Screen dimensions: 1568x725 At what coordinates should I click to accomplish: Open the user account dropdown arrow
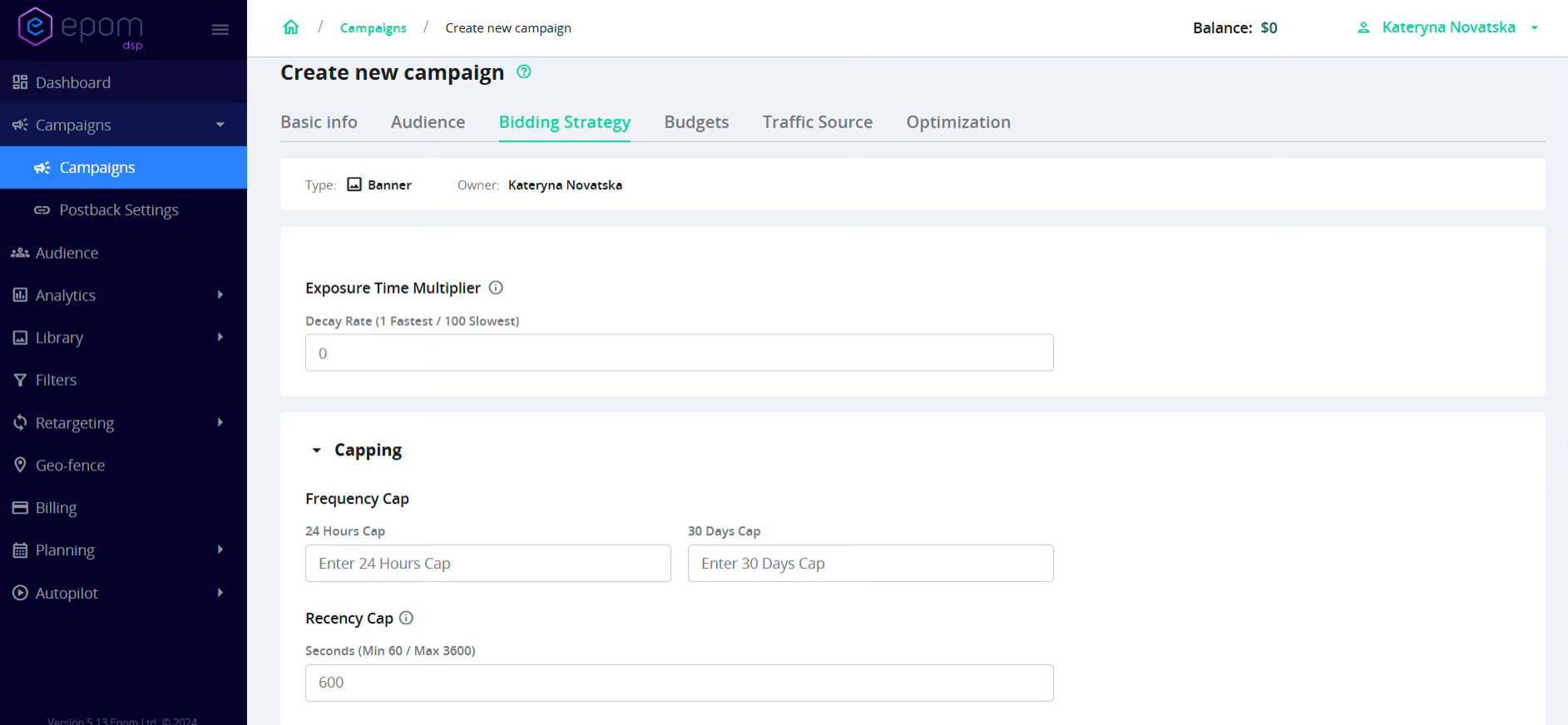click(1535, 27)
